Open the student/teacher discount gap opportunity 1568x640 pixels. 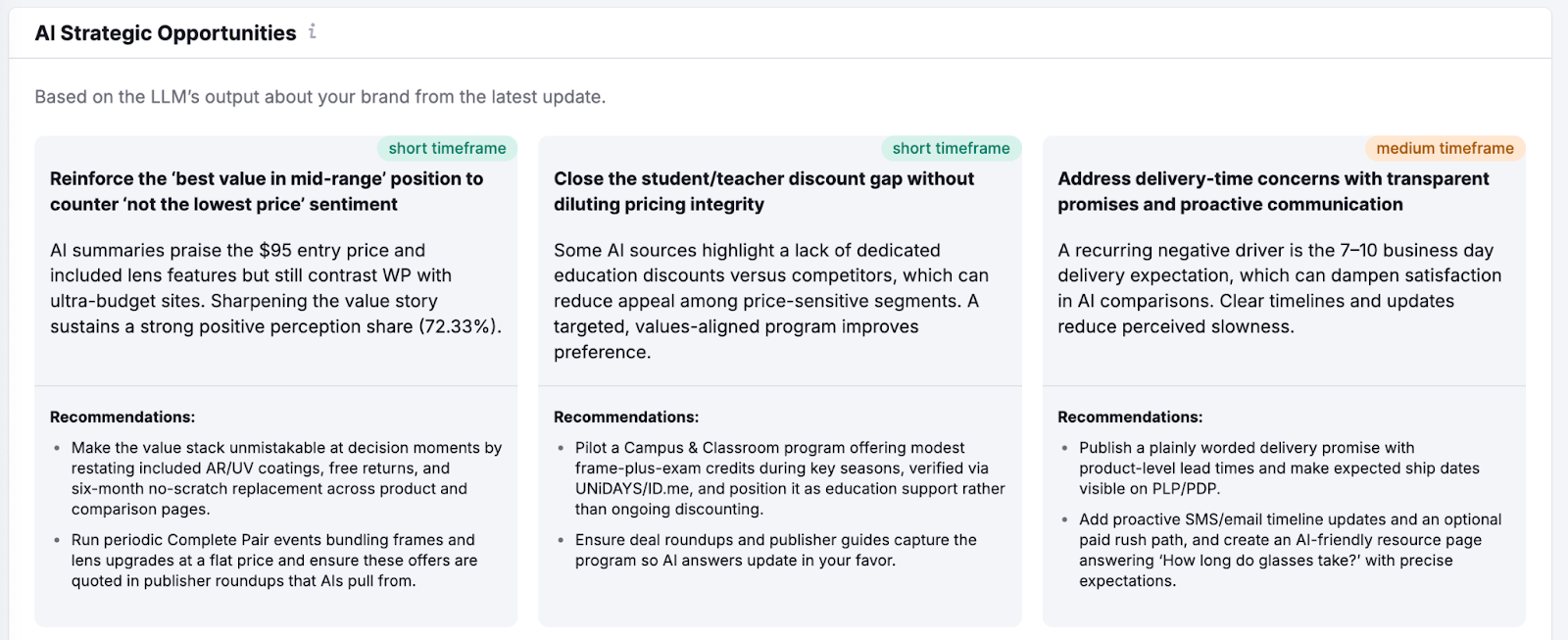tap(763, 191)
